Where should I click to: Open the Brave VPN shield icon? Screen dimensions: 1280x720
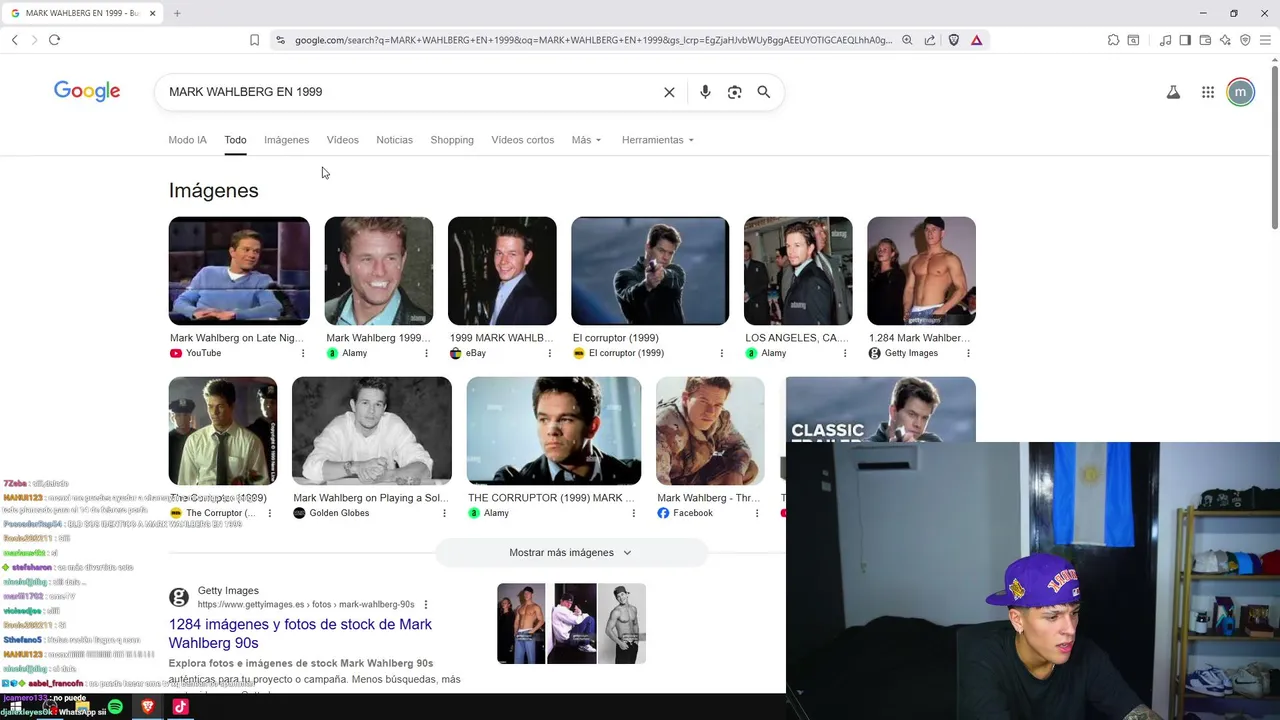[x=1245, y=40]
